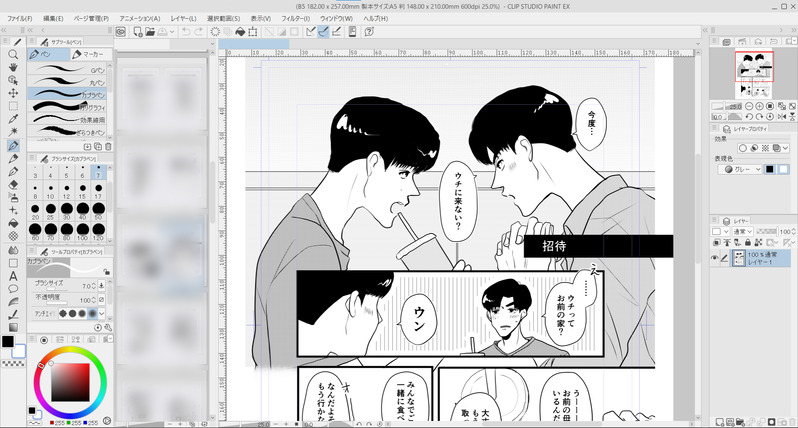
Task: Select the Zoom magnifier tool
Action: 13,54
